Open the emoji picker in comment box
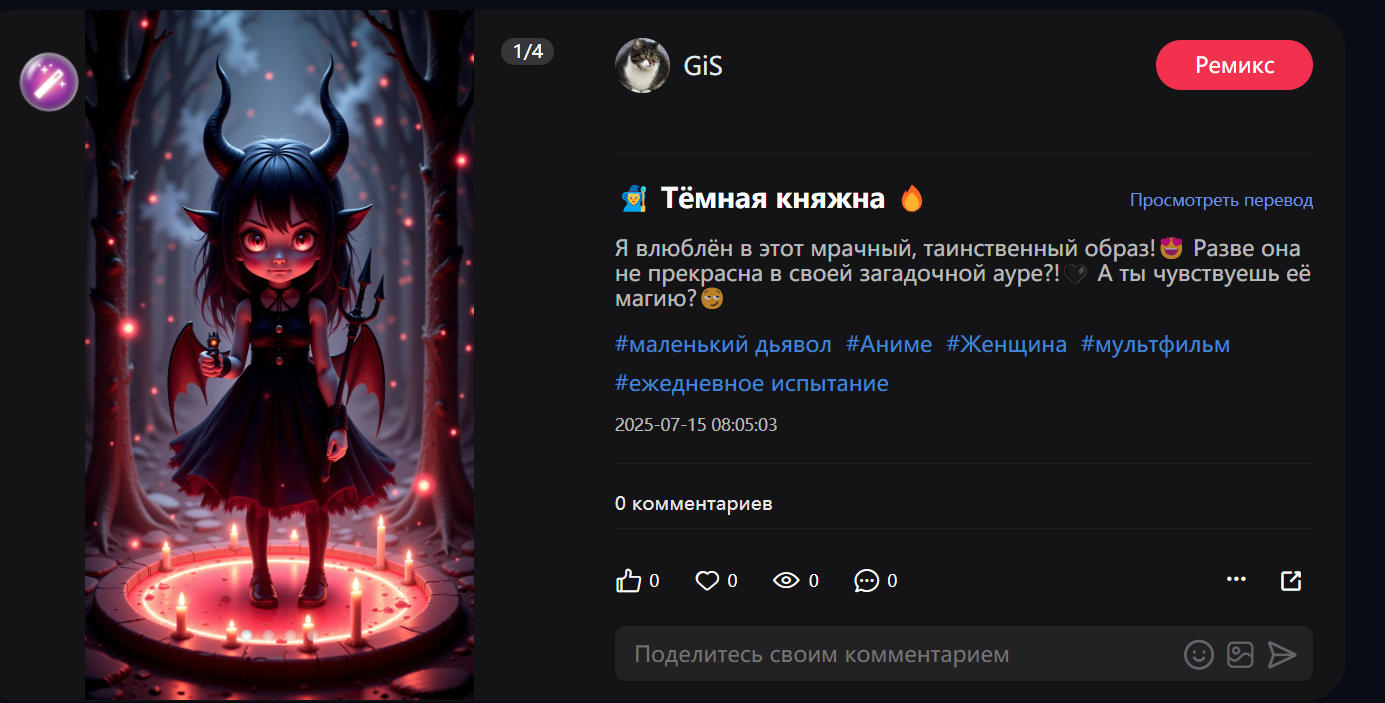The image size is (1385, 703). coord(1199,655)
